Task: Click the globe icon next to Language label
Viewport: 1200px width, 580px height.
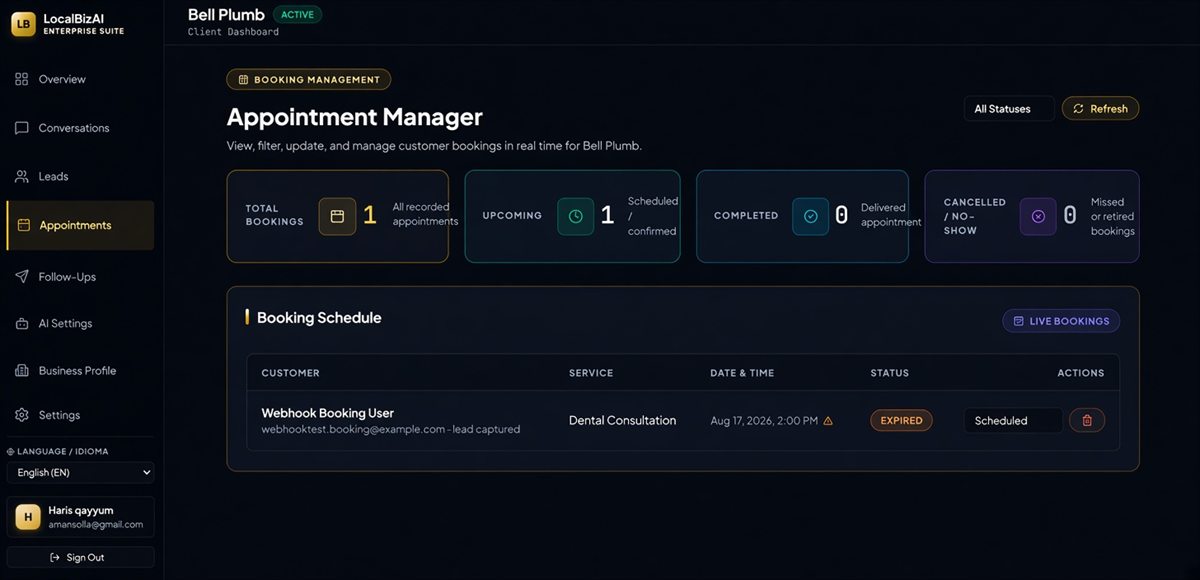Action: pos(11,452)
